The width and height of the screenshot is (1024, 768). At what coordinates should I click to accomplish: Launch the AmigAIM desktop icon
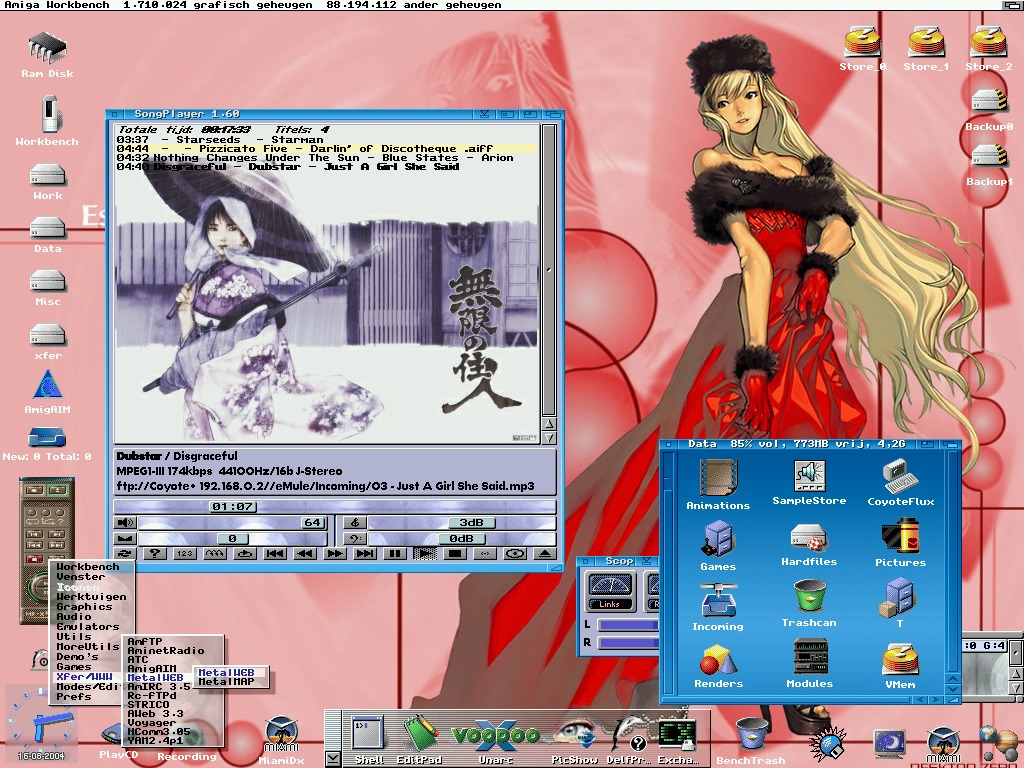(47, 391)
